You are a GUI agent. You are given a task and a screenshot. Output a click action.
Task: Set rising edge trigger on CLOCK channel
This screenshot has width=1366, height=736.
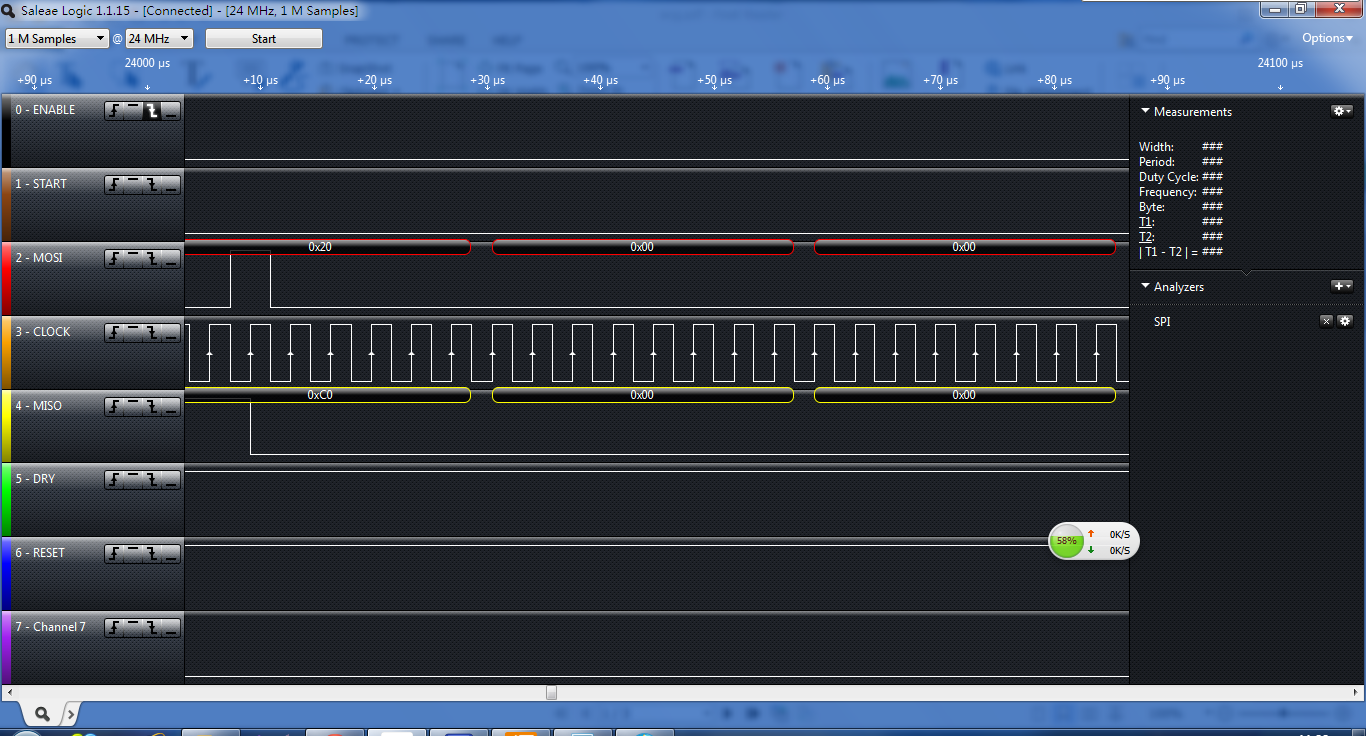[x=114, y=333]
